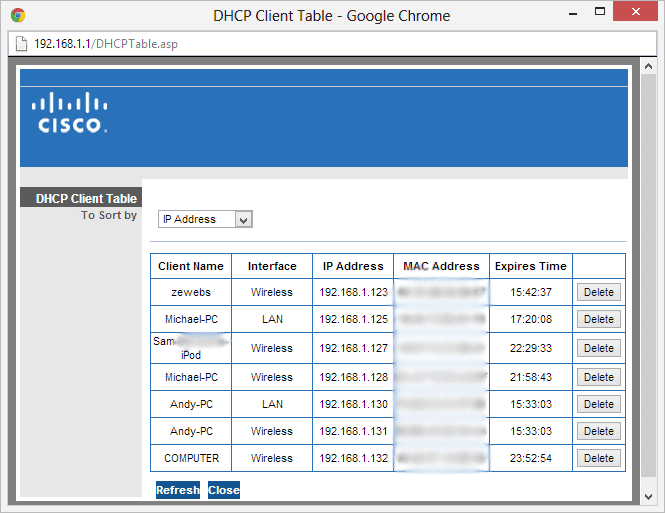
Task: Click the IP Address column header
Action: coord(353,266)
